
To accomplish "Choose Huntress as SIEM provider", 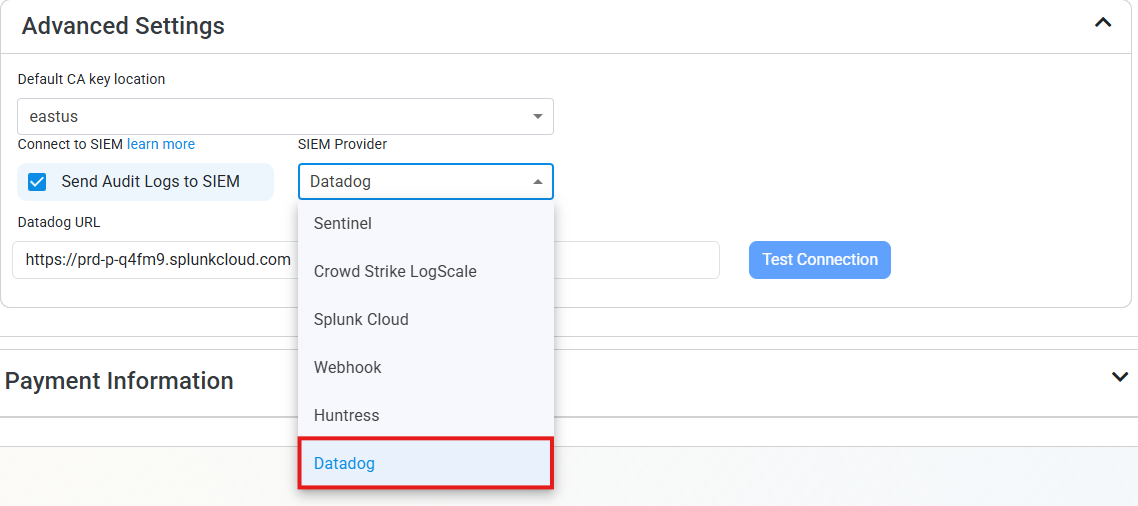I will pyautogui.click(x=425, y=415).
